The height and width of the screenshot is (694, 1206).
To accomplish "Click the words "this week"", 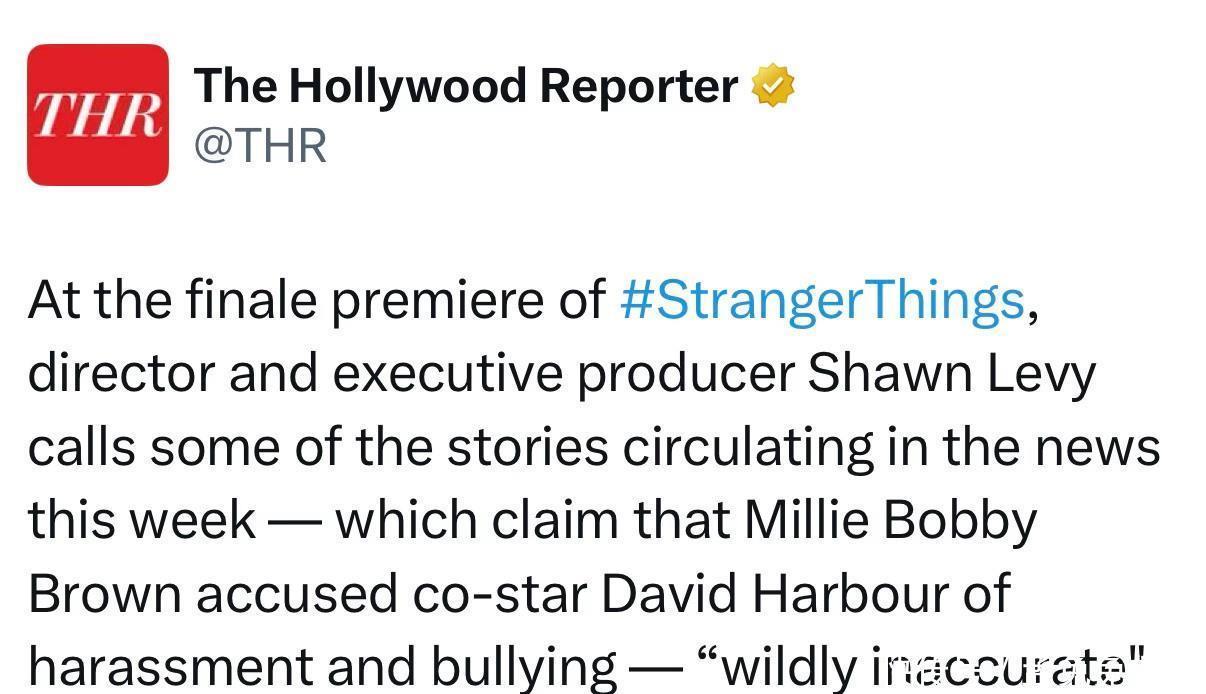I will click(142, 520).
